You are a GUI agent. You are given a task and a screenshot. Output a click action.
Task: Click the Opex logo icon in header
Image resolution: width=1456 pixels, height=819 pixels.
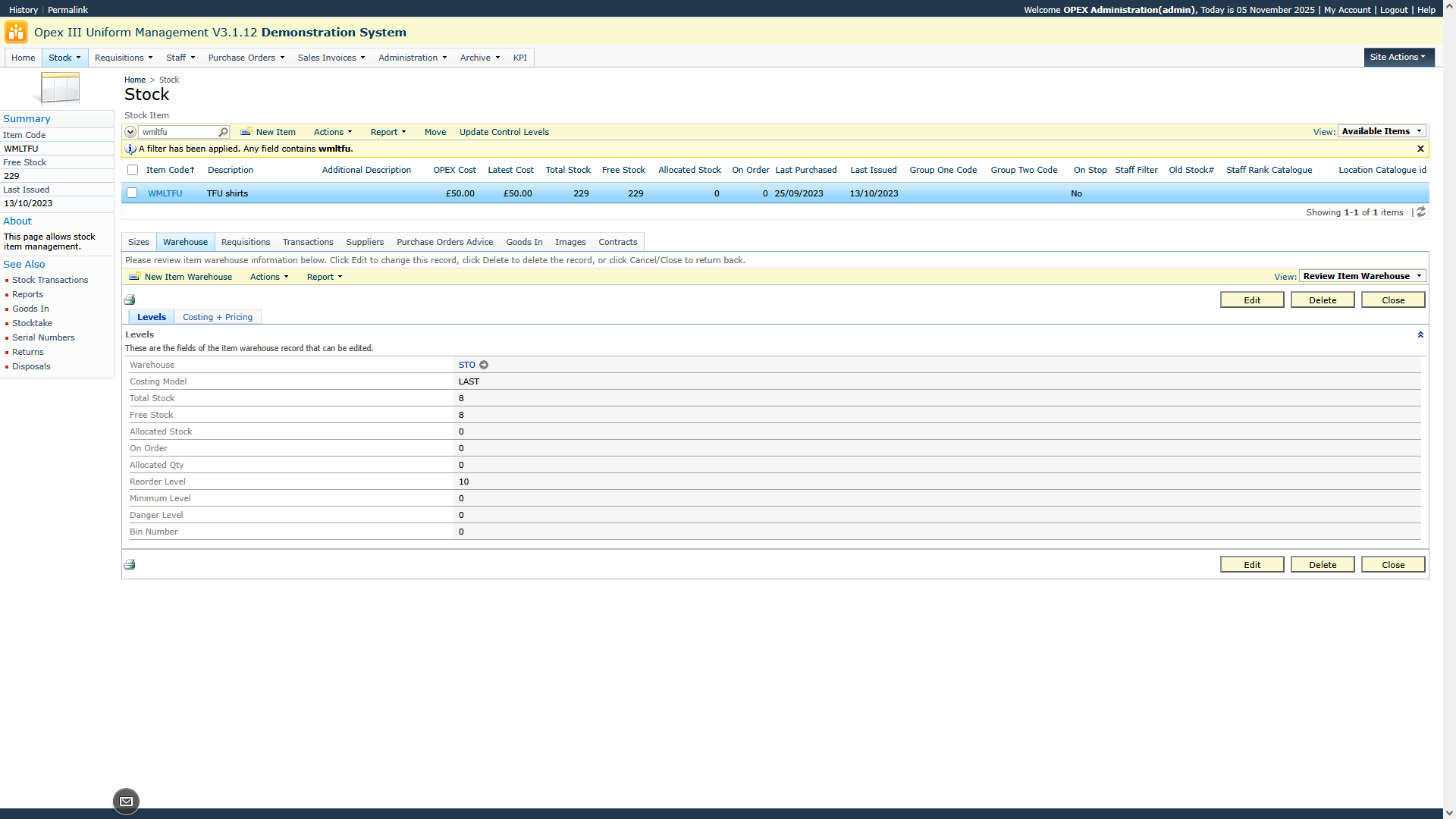click(x=16, y=32)
